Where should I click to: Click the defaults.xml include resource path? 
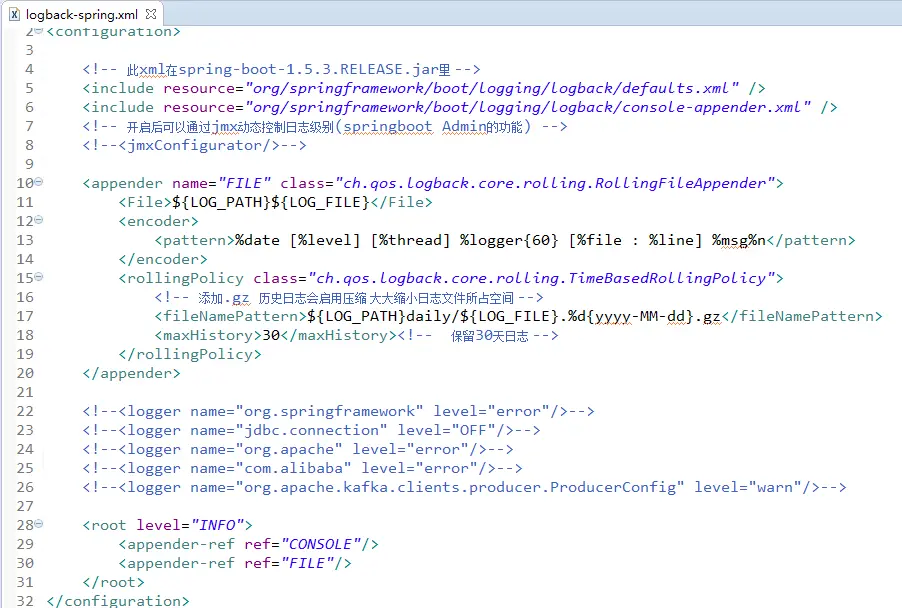coord(492,88)
